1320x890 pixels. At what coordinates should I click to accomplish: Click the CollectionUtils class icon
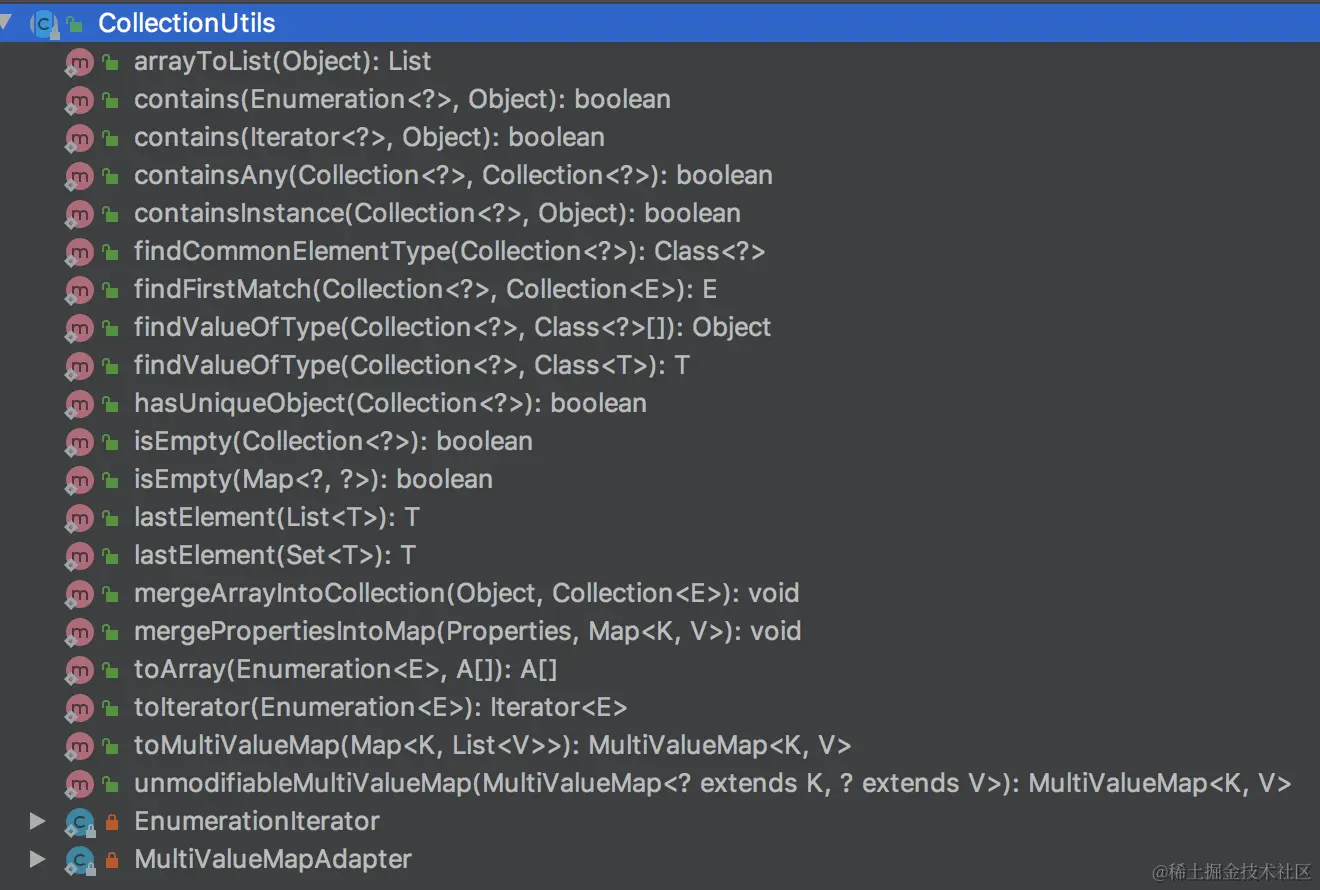(44, 22)
